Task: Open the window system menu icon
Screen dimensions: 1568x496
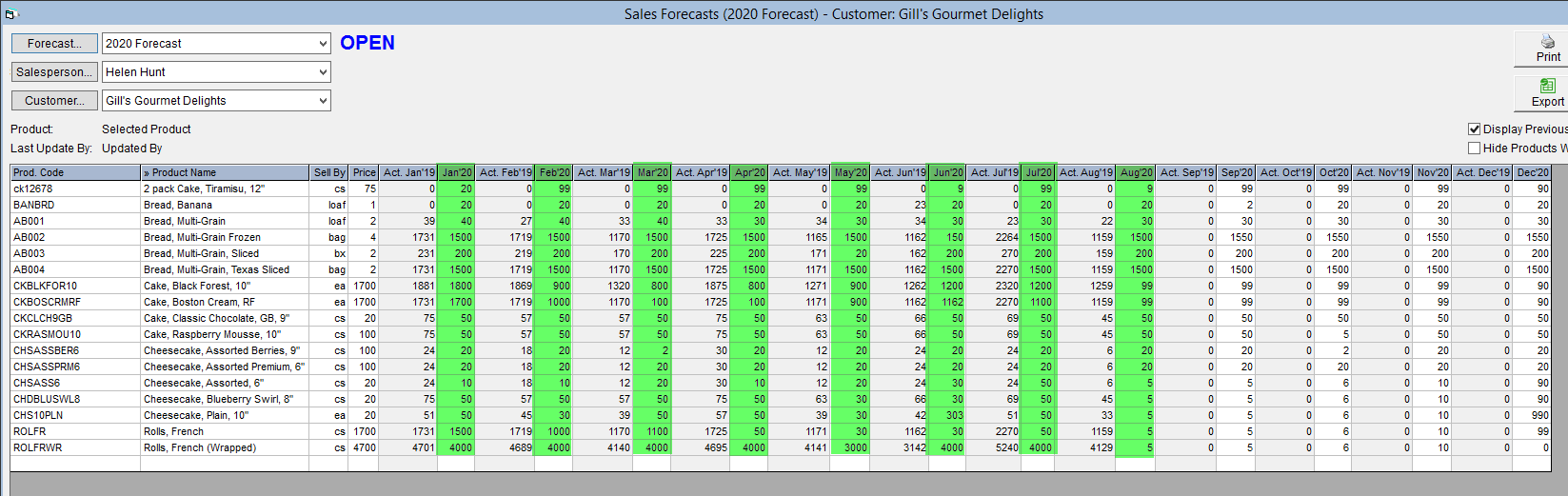Action: tap(10, 14)
